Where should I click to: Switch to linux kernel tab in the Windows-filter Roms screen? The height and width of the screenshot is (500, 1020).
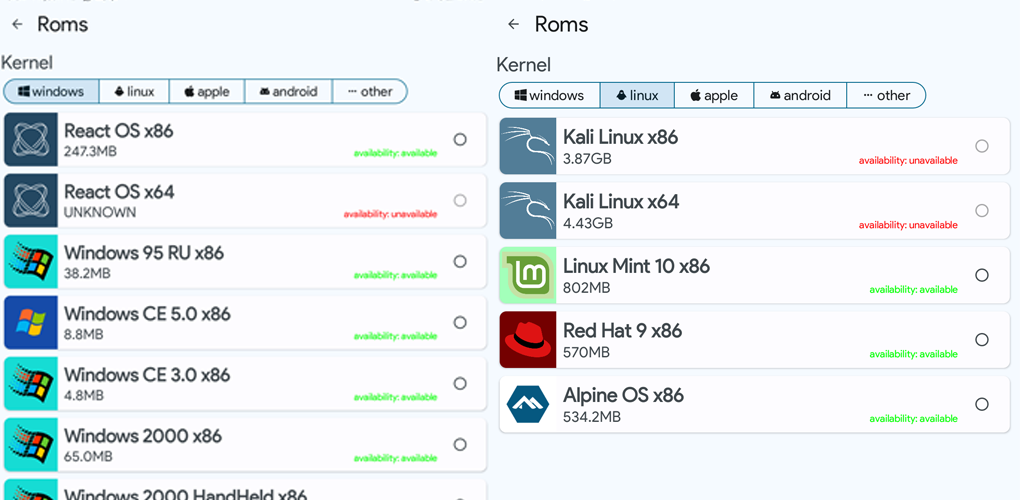pos(134,92)
